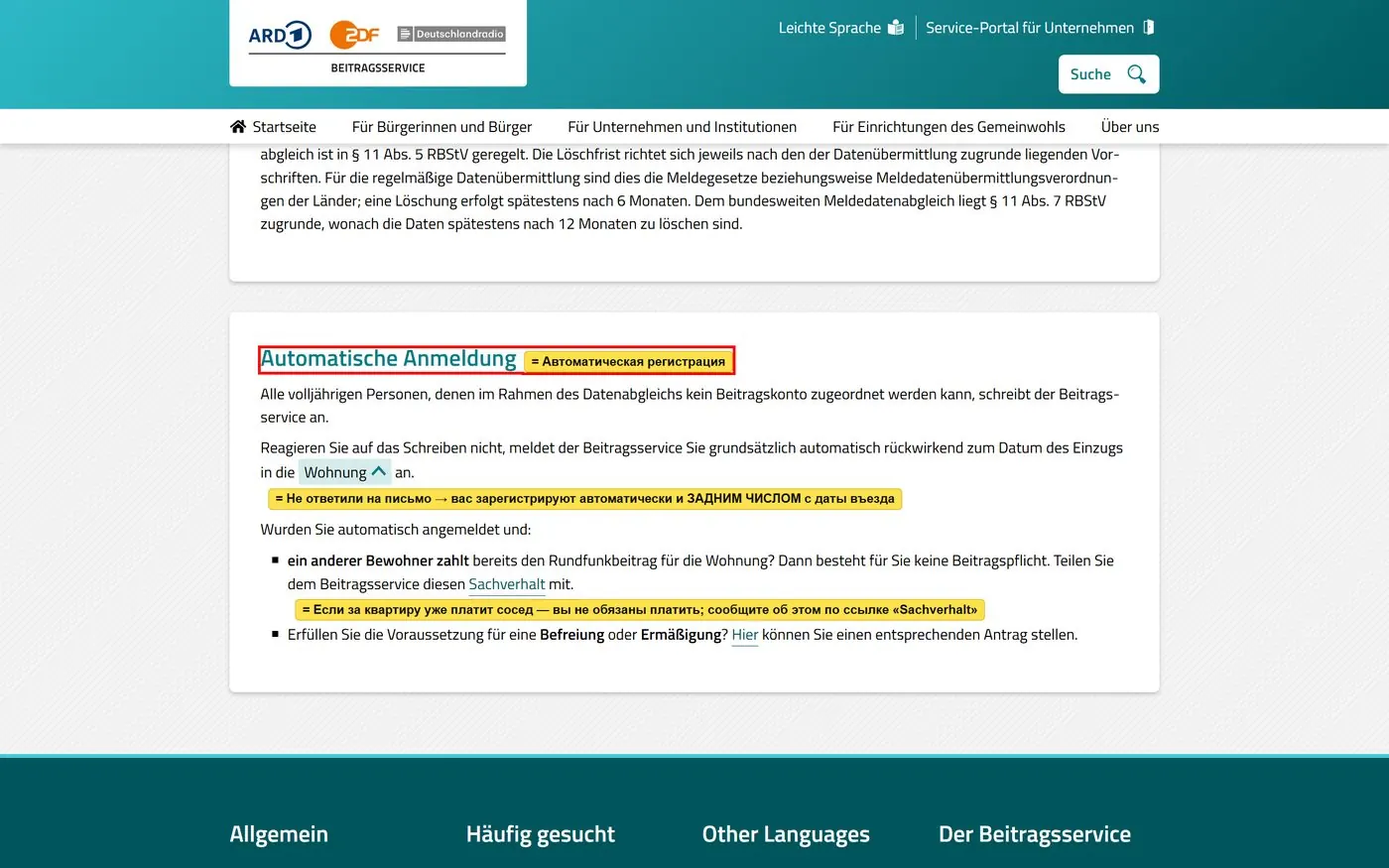
Task: Click the Allgemein footer heading
Action: coord(279,834)
